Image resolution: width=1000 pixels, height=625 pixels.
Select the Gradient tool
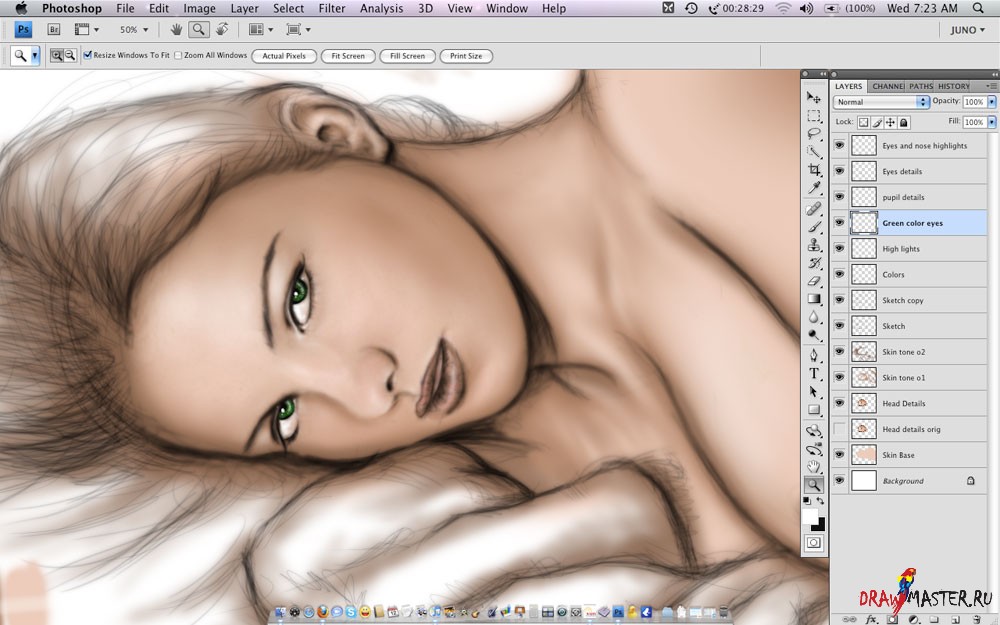(x=814, y=298)
